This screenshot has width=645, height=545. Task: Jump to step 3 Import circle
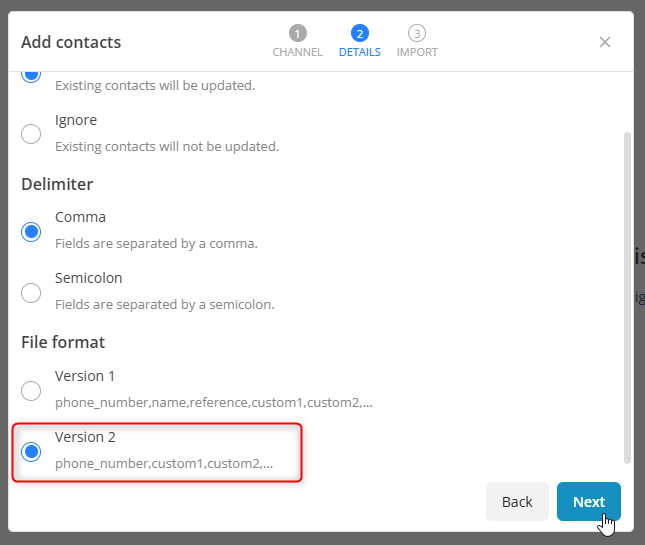(417, 33)
